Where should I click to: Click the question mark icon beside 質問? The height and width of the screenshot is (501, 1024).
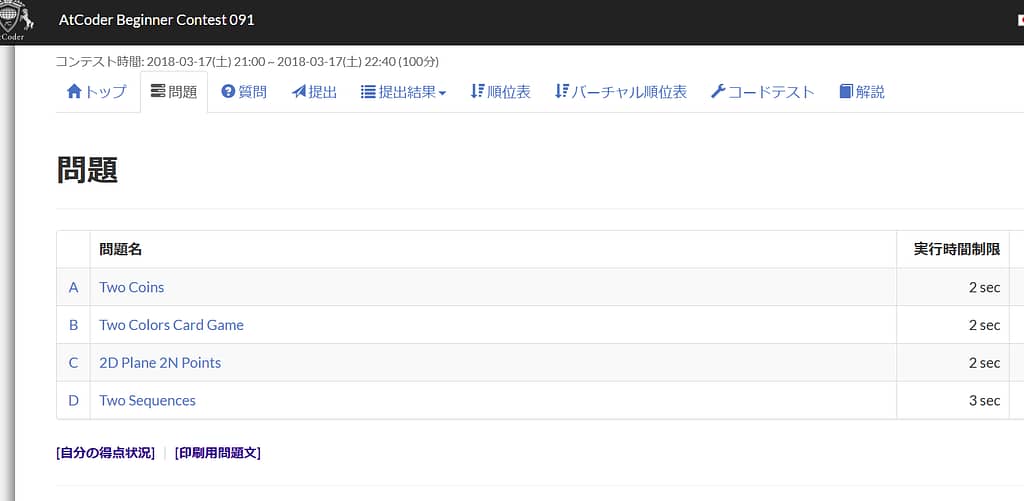[x=228, y=91]
